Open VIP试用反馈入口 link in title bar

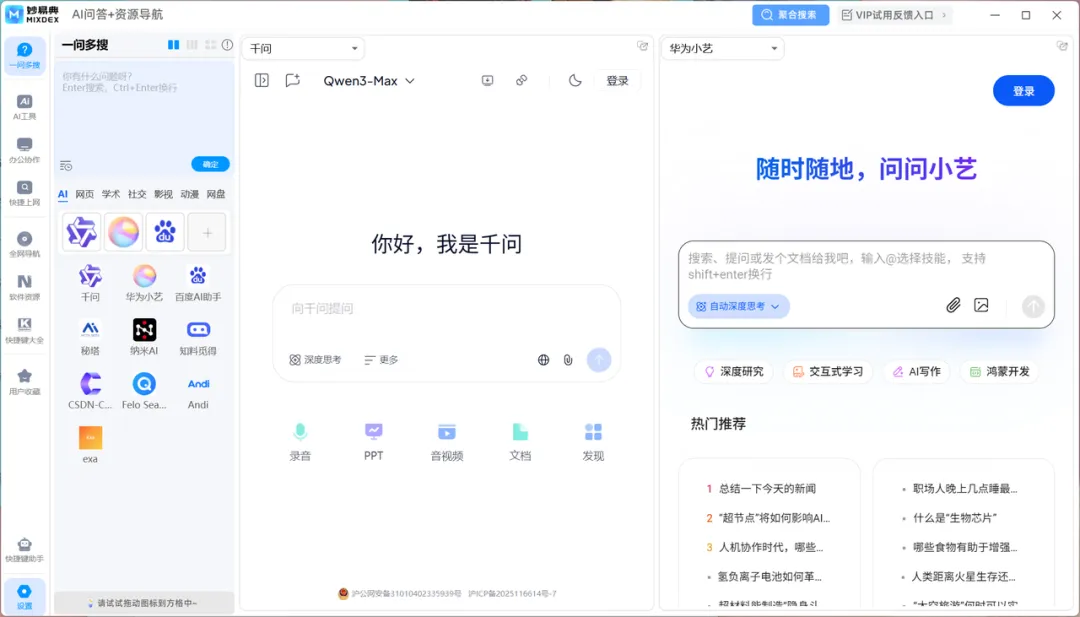893,14
